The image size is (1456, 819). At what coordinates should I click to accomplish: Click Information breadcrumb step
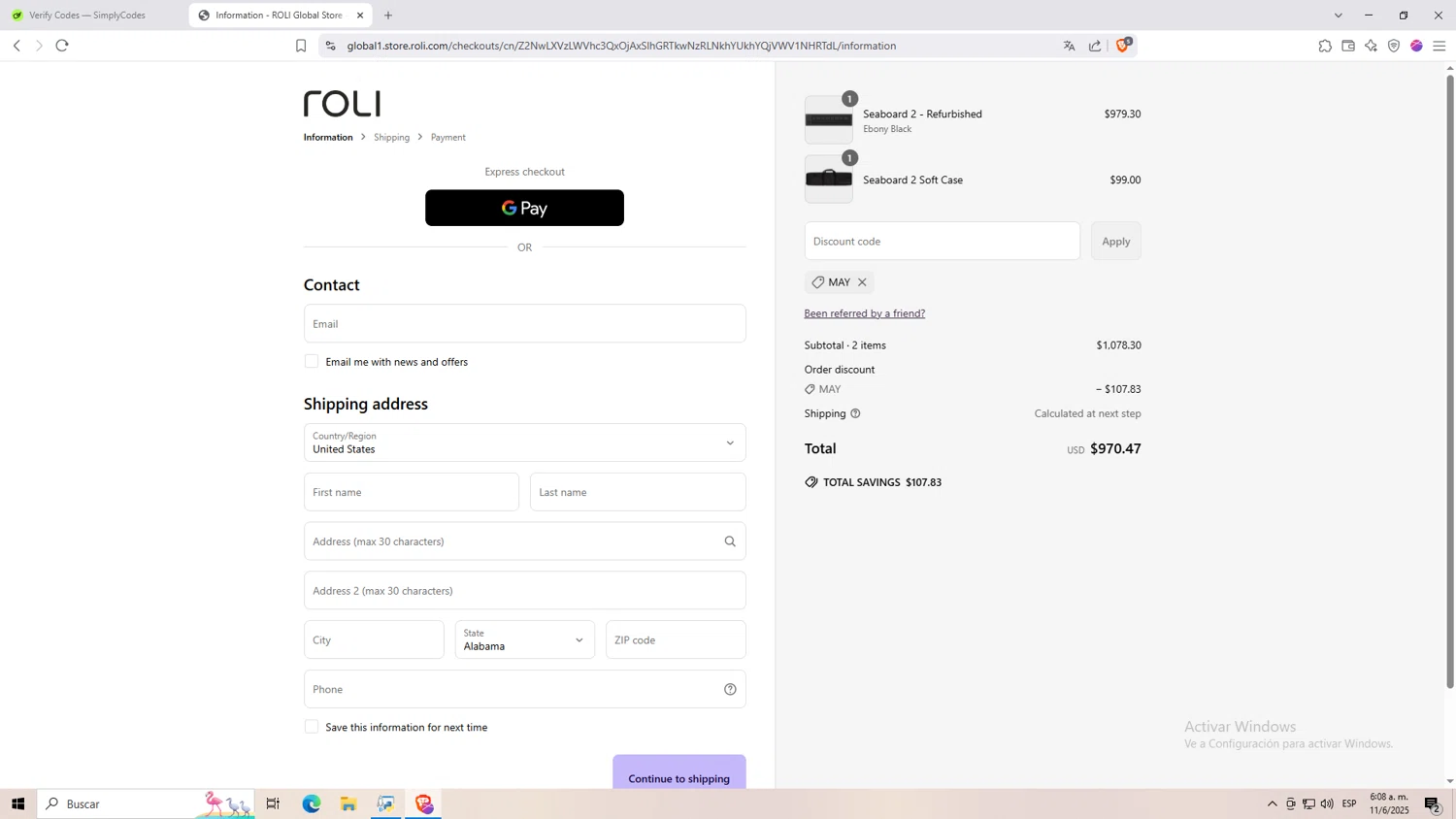point(328,137)
